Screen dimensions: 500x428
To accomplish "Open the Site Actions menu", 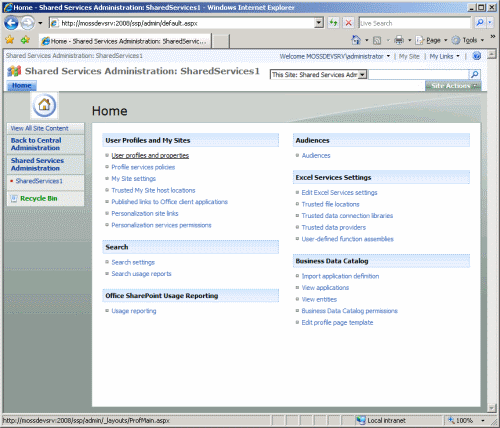I will (x=453, y=86).
